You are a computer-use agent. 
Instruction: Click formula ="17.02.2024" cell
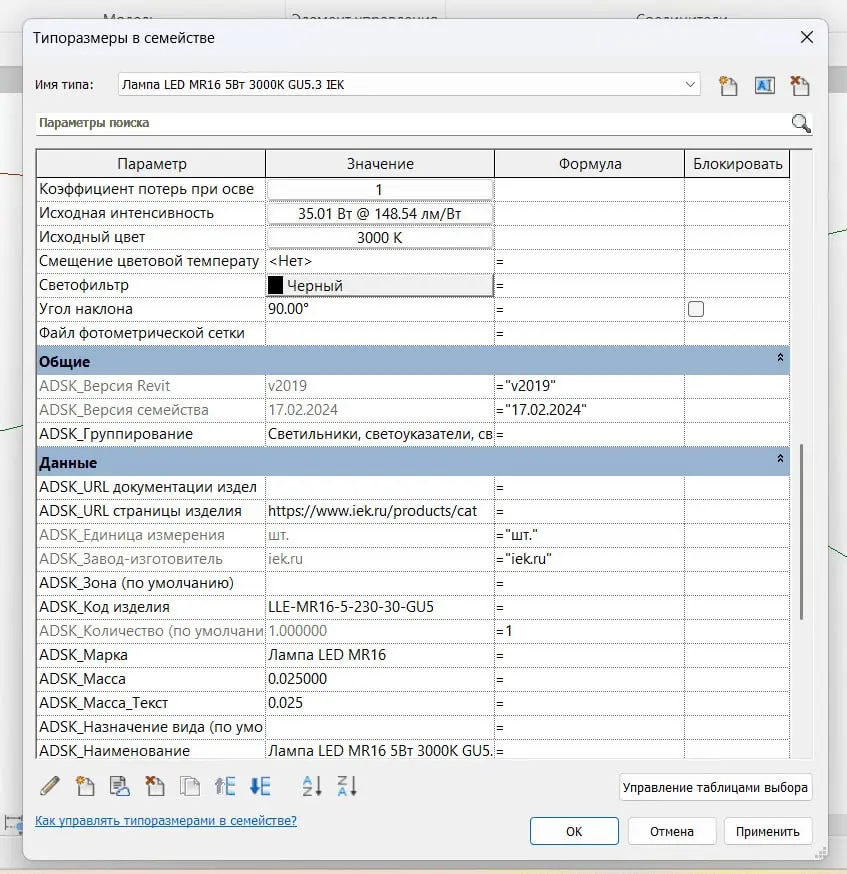point(590,410)
